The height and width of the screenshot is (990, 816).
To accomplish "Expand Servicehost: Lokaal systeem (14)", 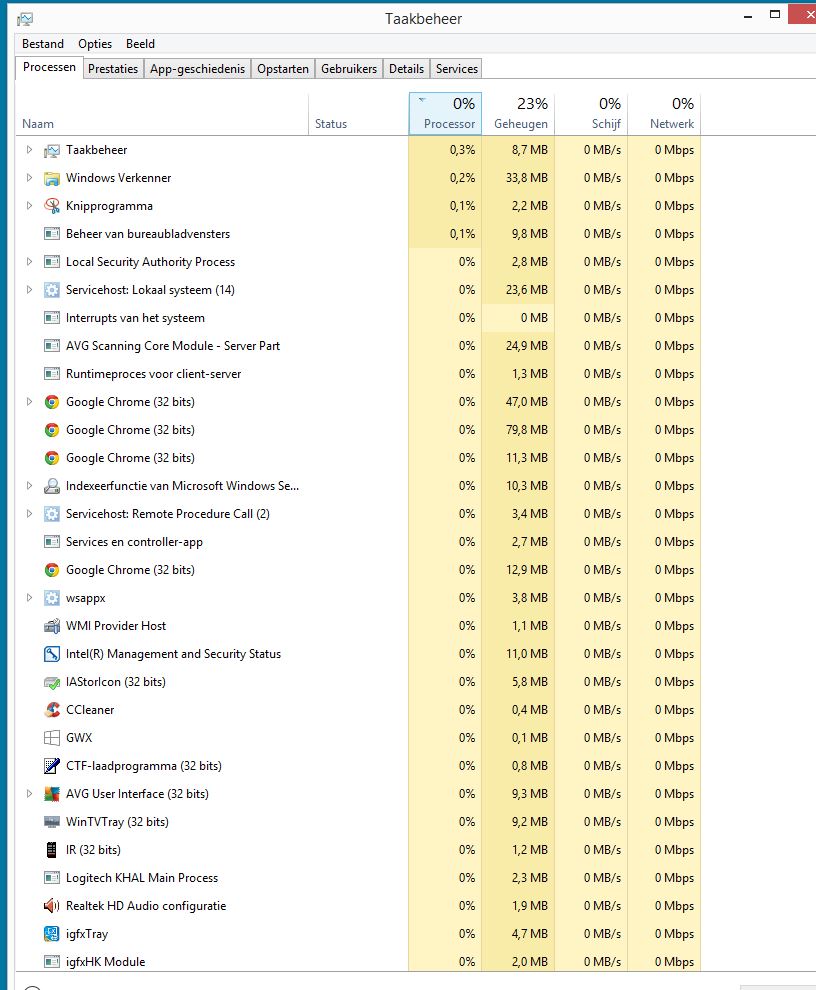I will [x=29, y=289].
